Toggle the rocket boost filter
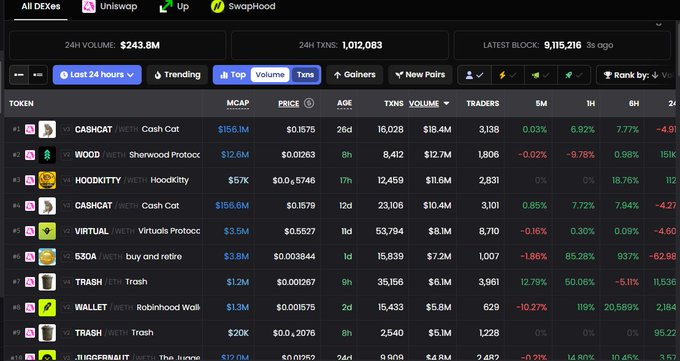 click(574, 75)
